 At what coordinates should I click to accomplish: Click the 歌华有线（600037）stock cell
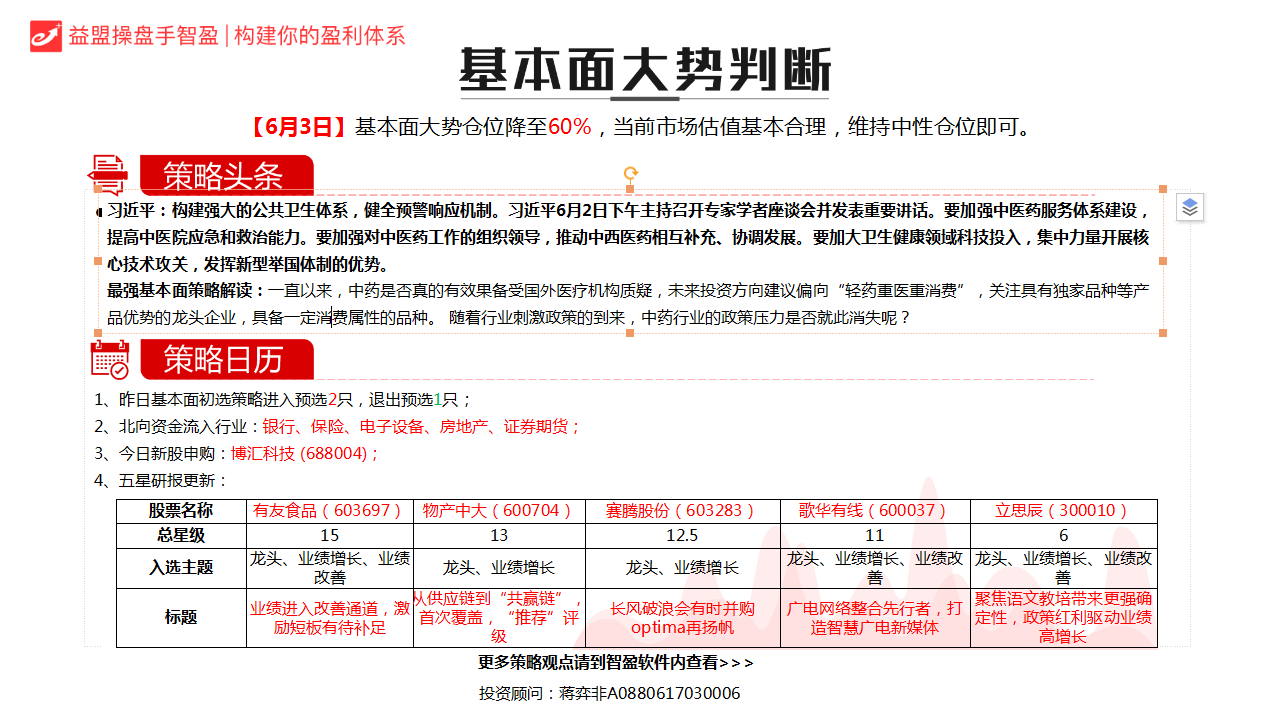pyautogui.click(x=874, y=510)
